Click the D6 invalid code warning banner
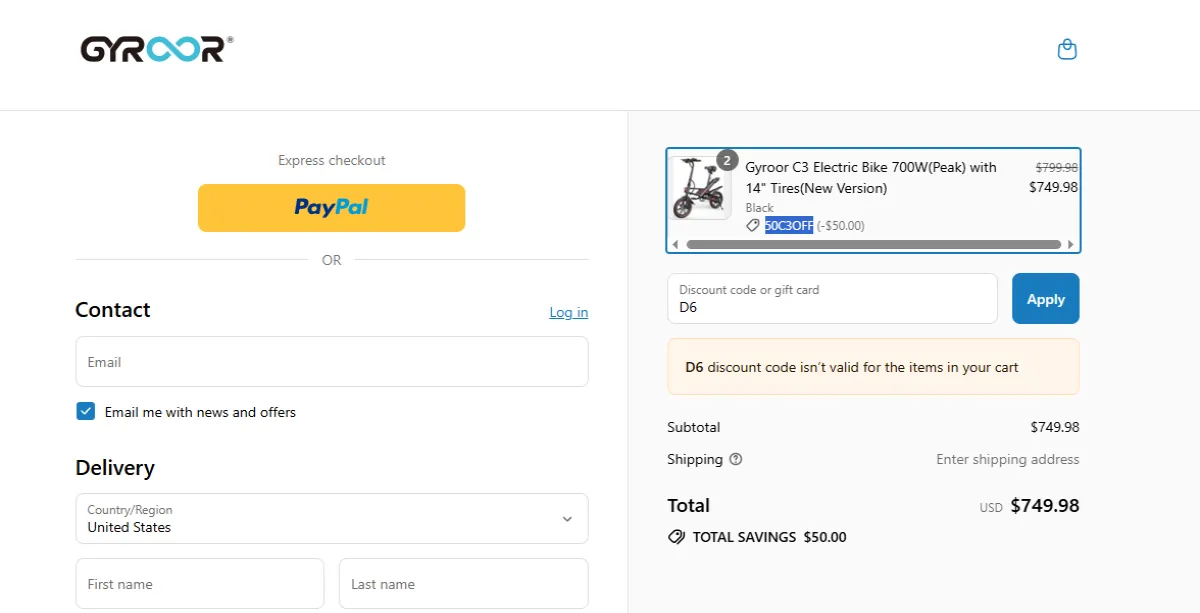The image size is (1200, 613). [x=872, y=366]
